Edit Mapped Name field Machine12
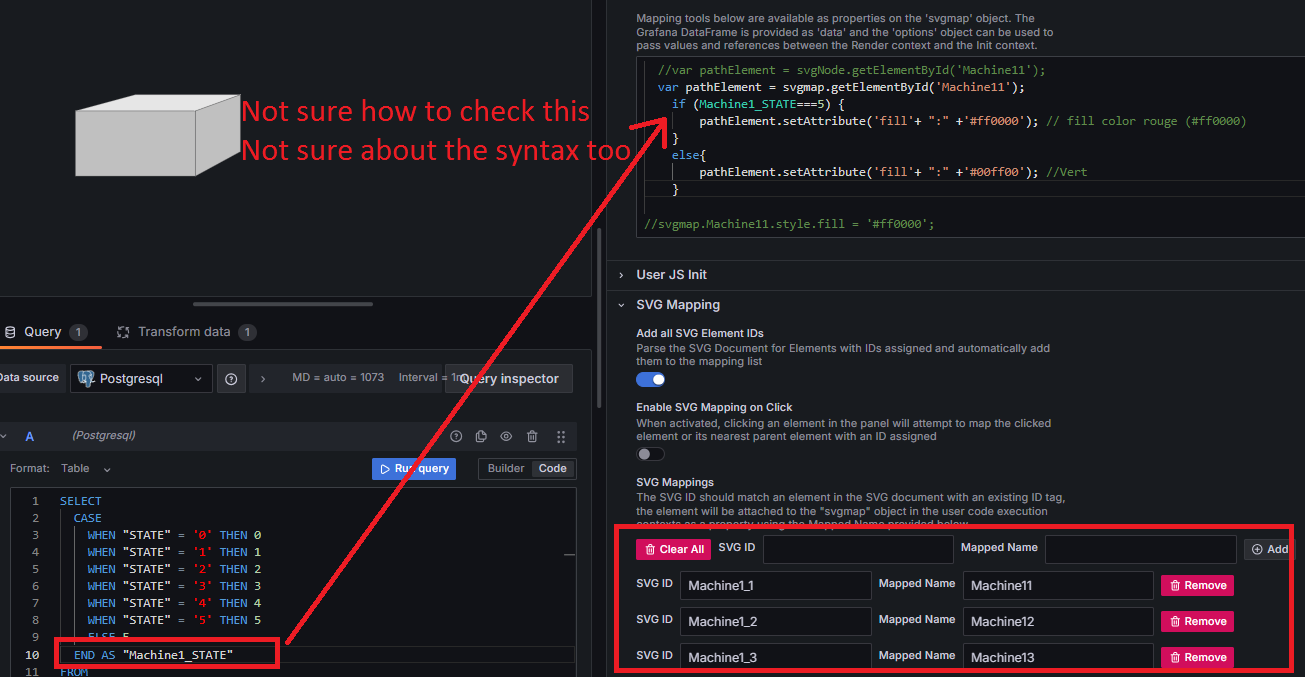The image size is (1305, 677). [1059, 621]
